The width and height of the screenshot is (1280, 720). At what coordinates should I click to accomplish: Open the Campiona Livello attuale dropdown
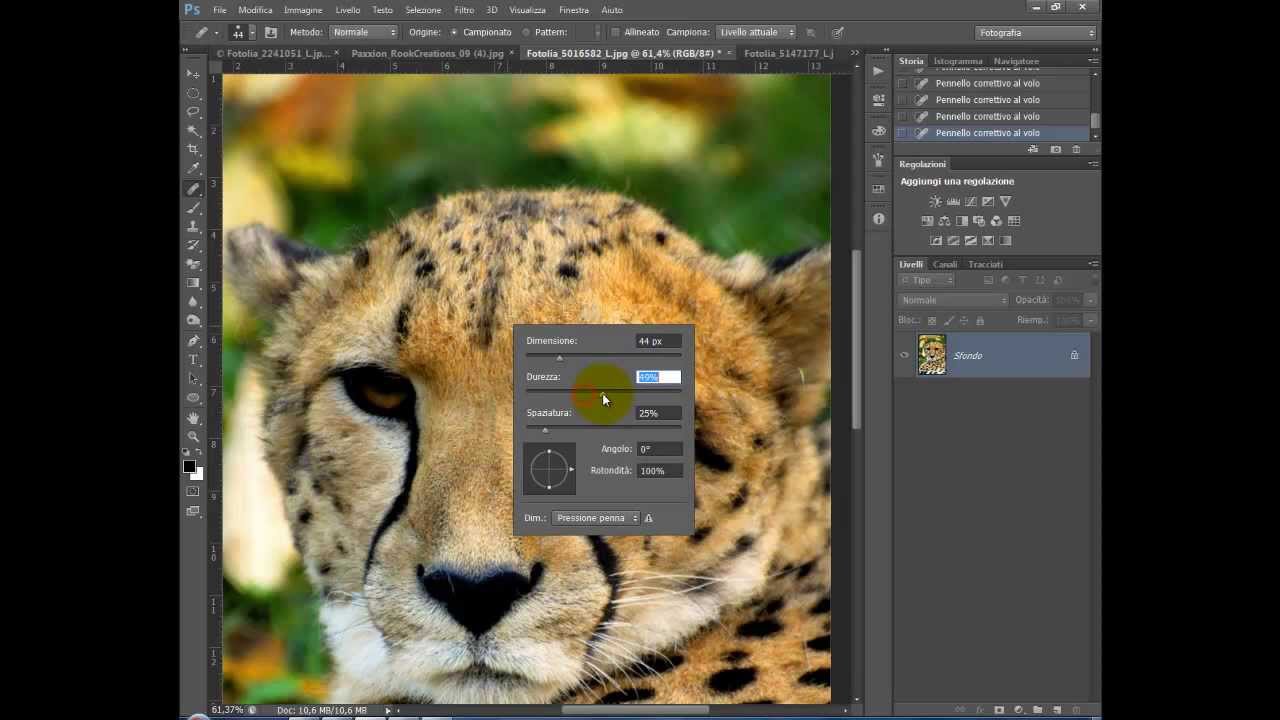(756, 32)
